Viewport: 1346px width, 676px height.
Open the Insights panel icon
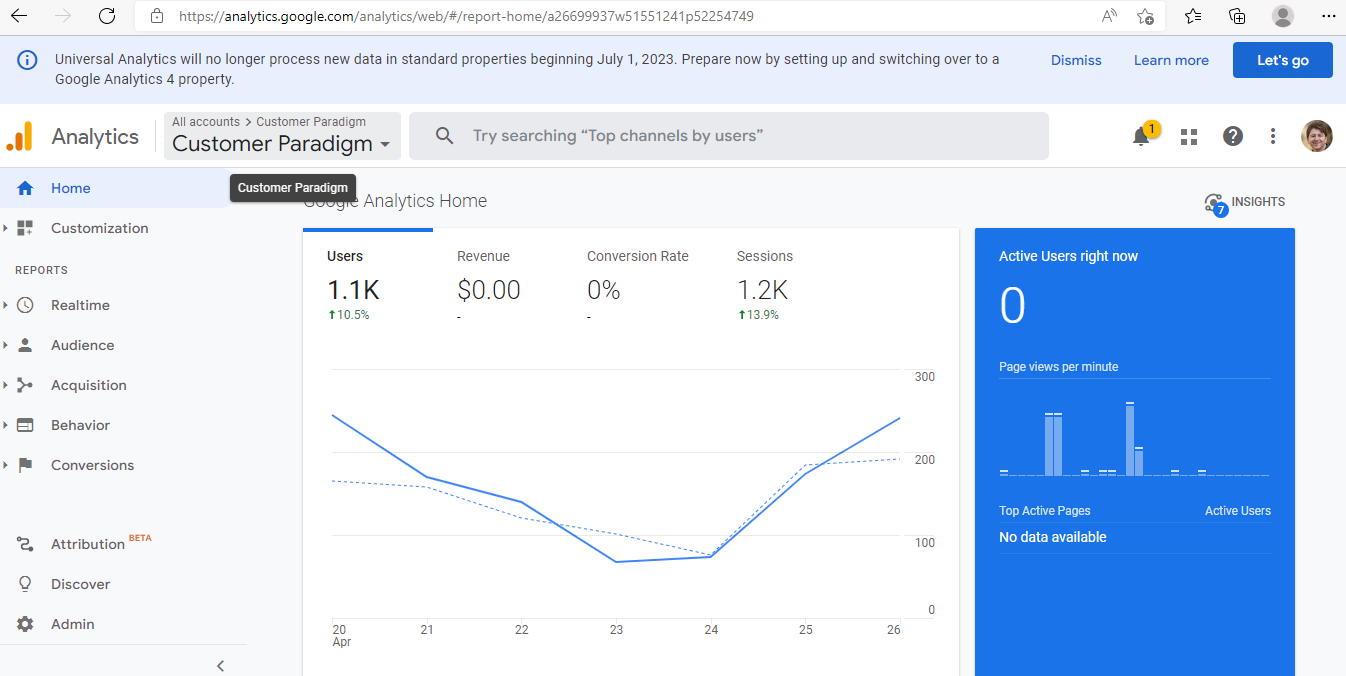1215,203
